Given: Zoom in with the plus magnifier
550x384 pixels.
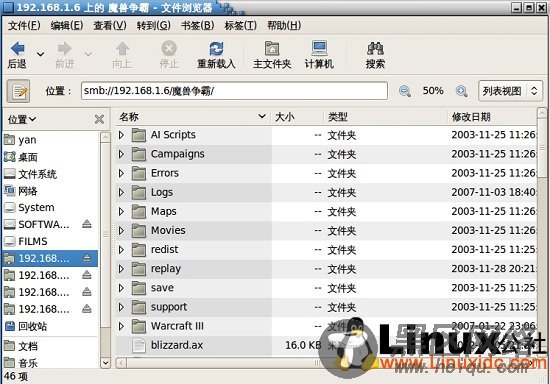Looking at the screenshot, I should click(x=461, y=91).
